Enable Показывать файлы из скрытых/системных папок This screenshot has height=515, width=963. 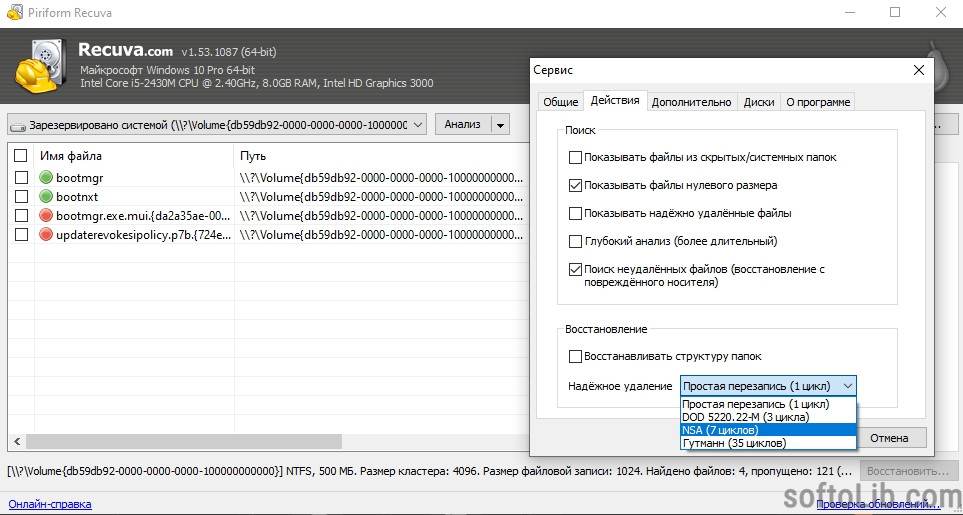click(575, 158)
